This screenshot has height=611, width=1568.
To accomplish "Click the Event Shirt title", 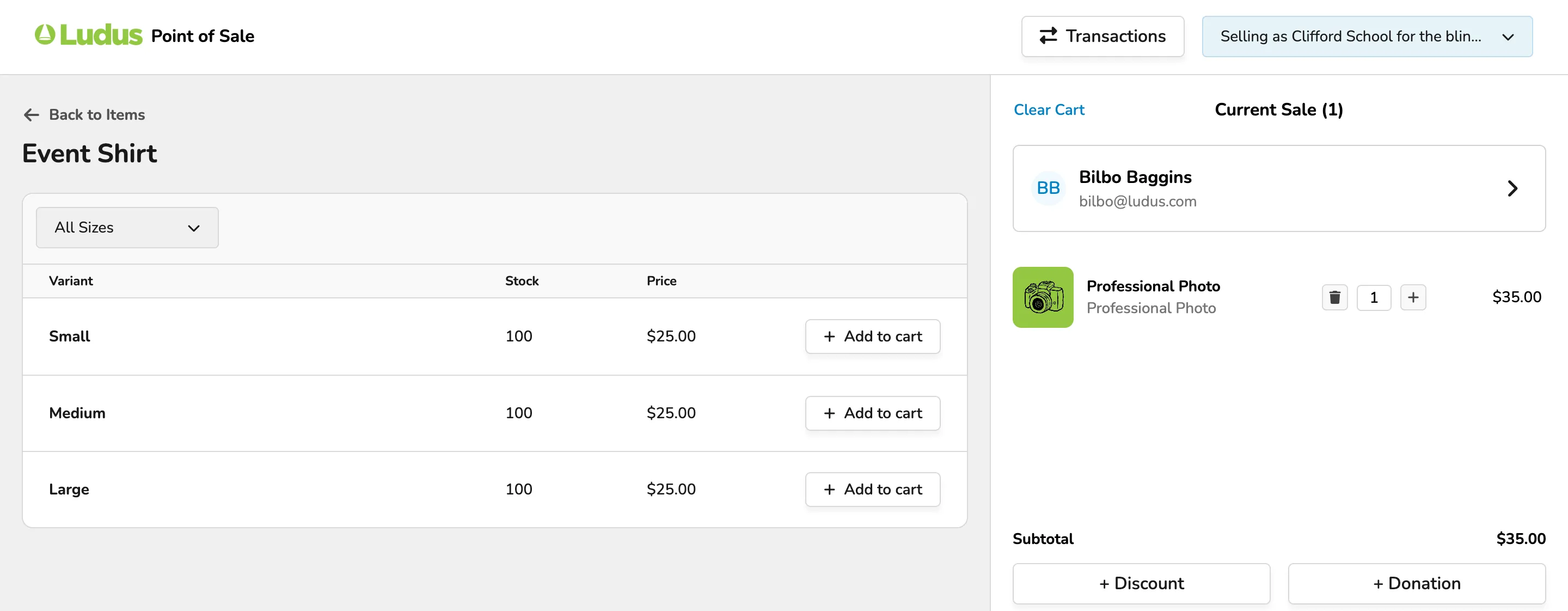I will tap(89, 154).
